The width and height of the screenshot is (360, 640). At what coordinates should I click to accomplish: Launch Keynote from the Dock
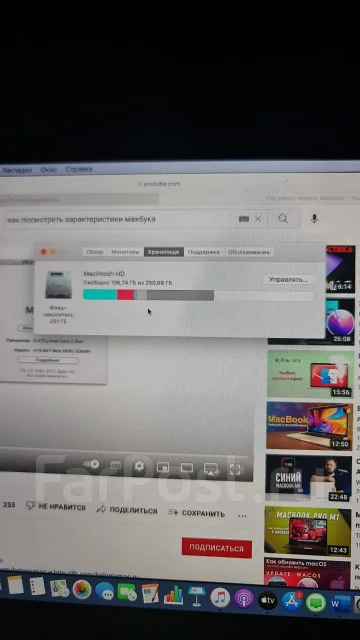[x=197, y=596]
